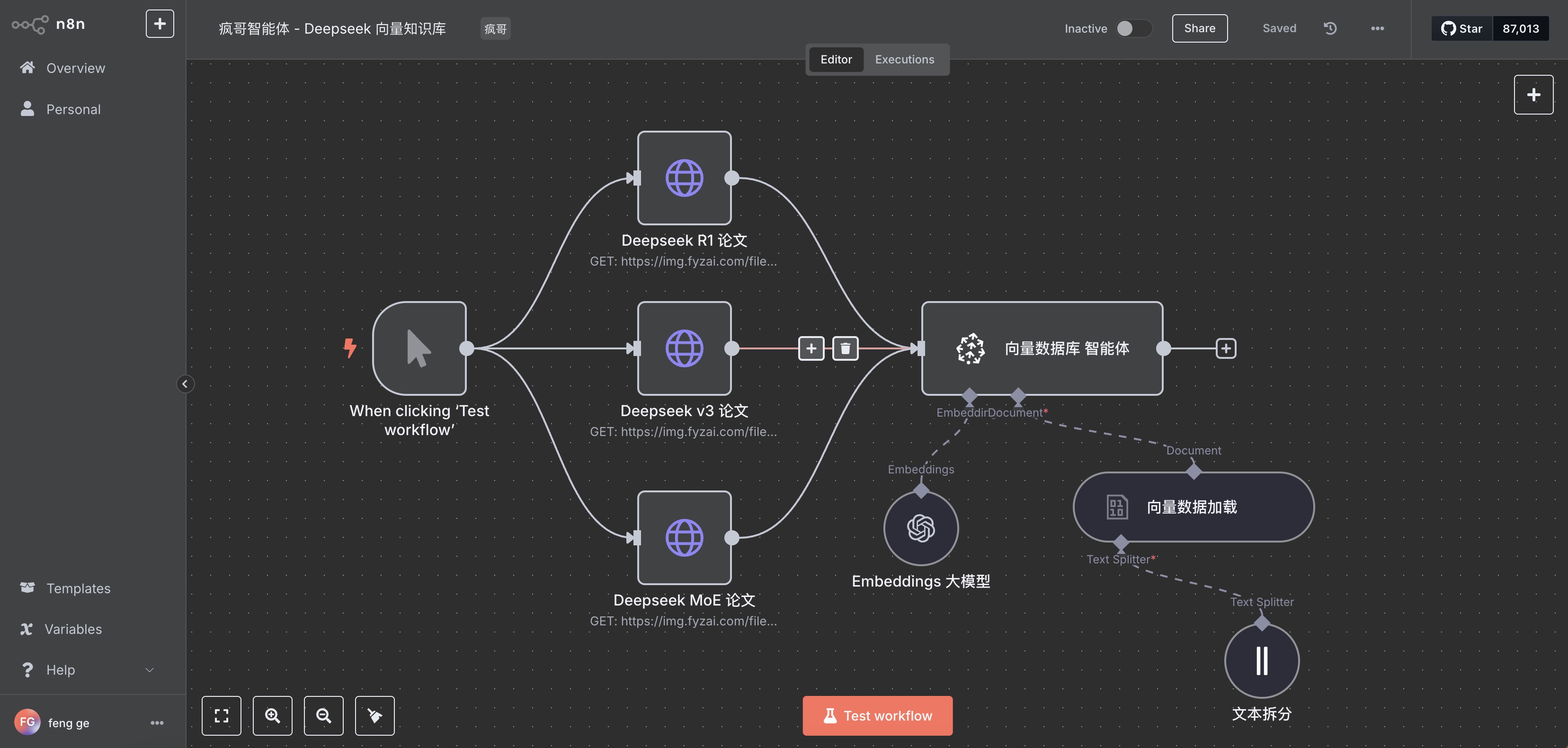Open the Overview page

75,68
